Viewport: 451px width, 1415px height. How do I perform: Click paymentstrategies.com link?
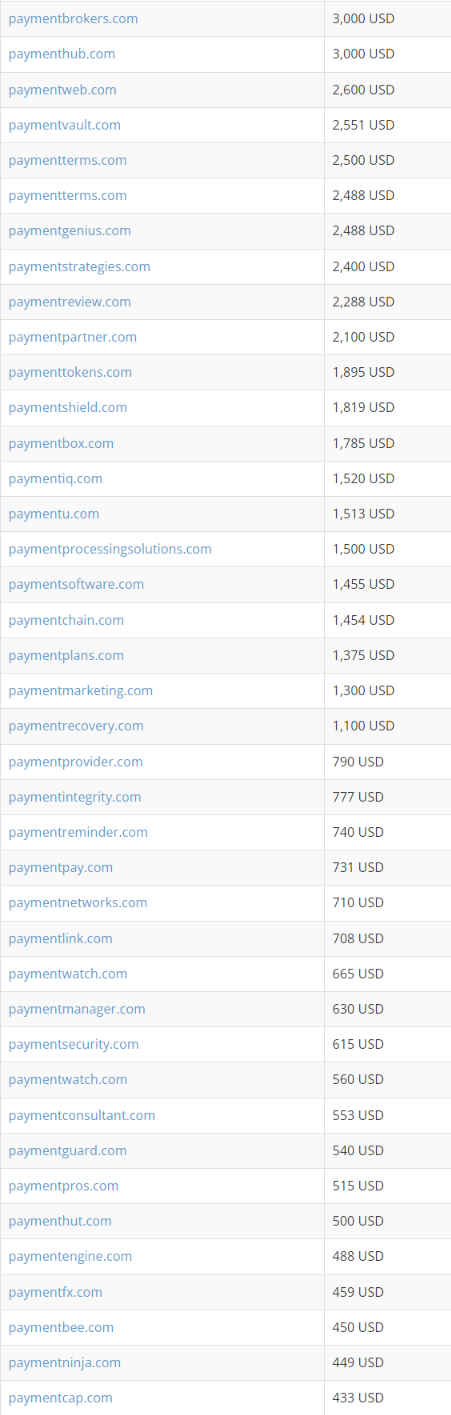(x=79, y=267)
